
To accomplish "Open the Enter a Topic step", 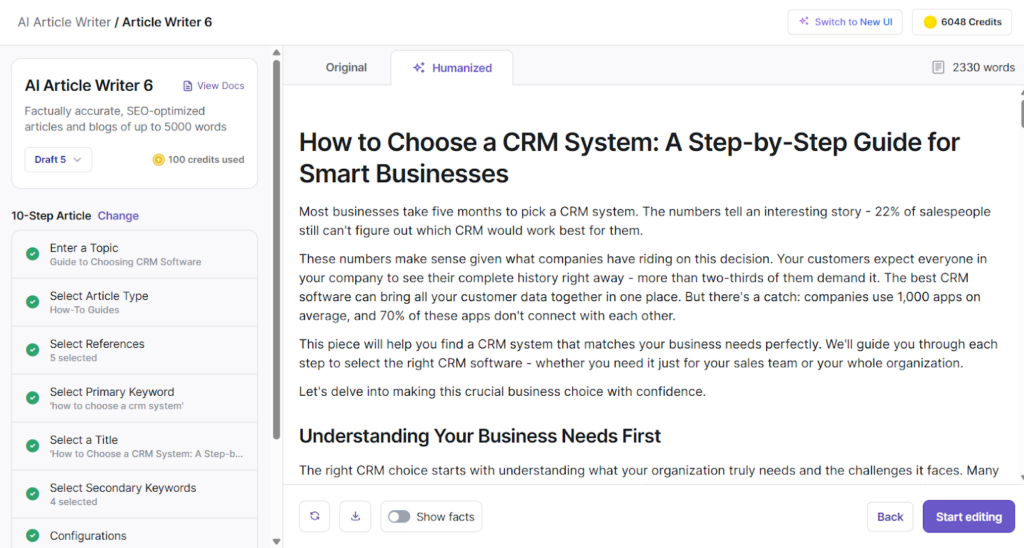I will (x=135, y=254).
